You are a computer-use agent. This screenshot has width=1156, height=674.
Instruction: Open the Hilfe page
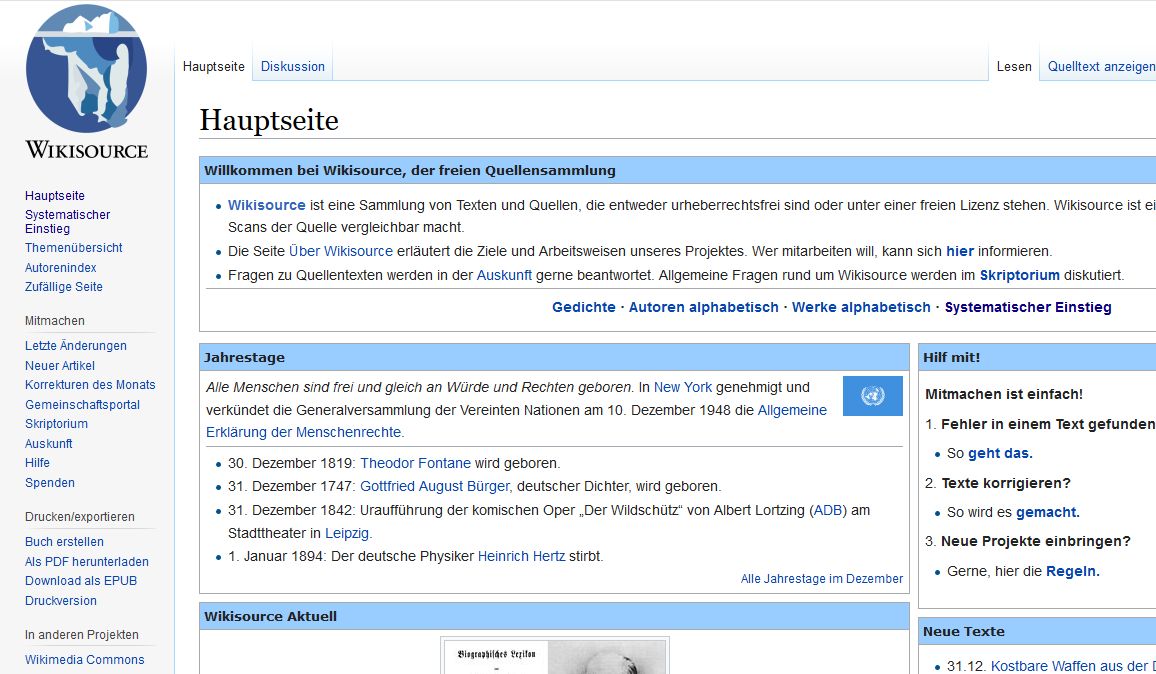pyautogui.click(x=38, y=463)
